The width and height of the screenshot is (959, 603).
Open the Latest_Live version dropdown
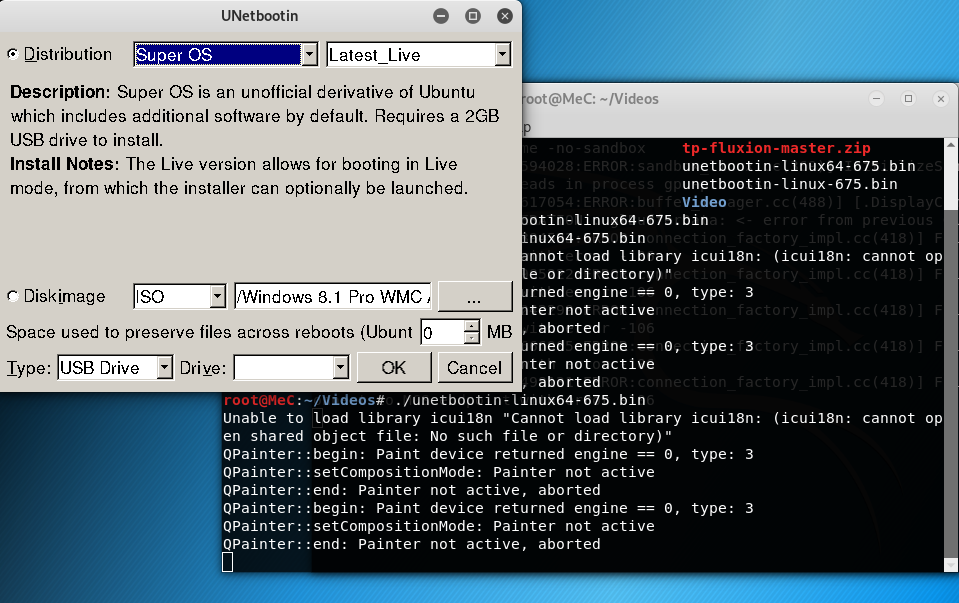(419, 54)
